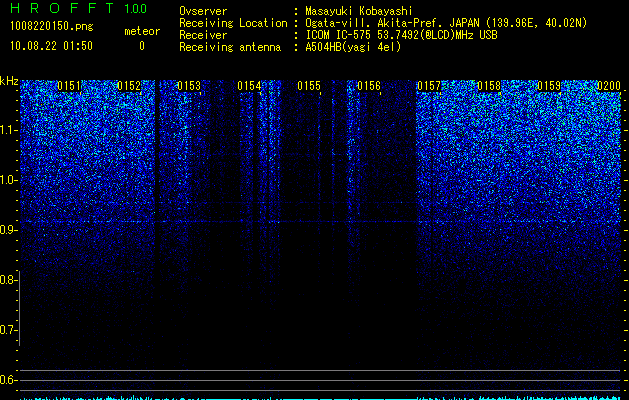Click the 0151 time marker
This screenshot has height=400, width=629.
pyautogui.click(x=69, y=86)
